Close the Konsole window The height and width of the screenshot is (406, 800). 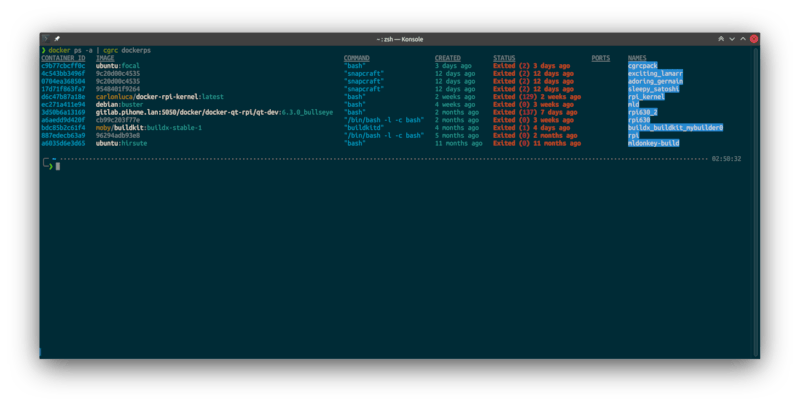click(x=754, y=39)
